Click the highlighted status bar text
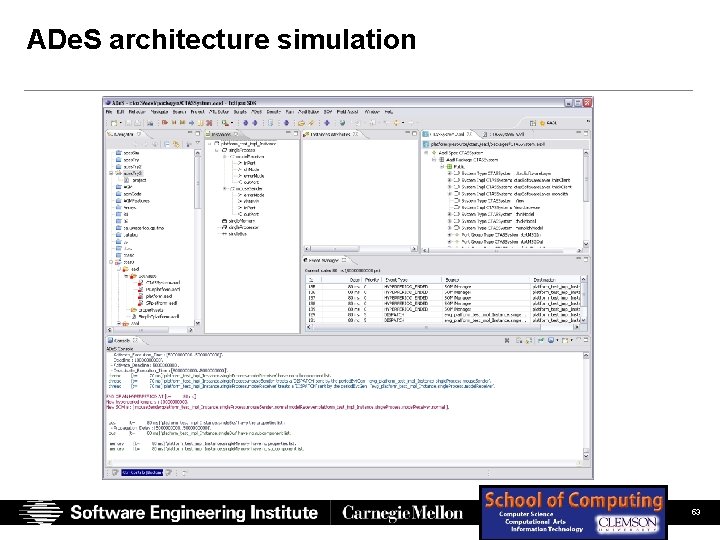Screen dimensions: 720x540 click(x=142, y=472)
